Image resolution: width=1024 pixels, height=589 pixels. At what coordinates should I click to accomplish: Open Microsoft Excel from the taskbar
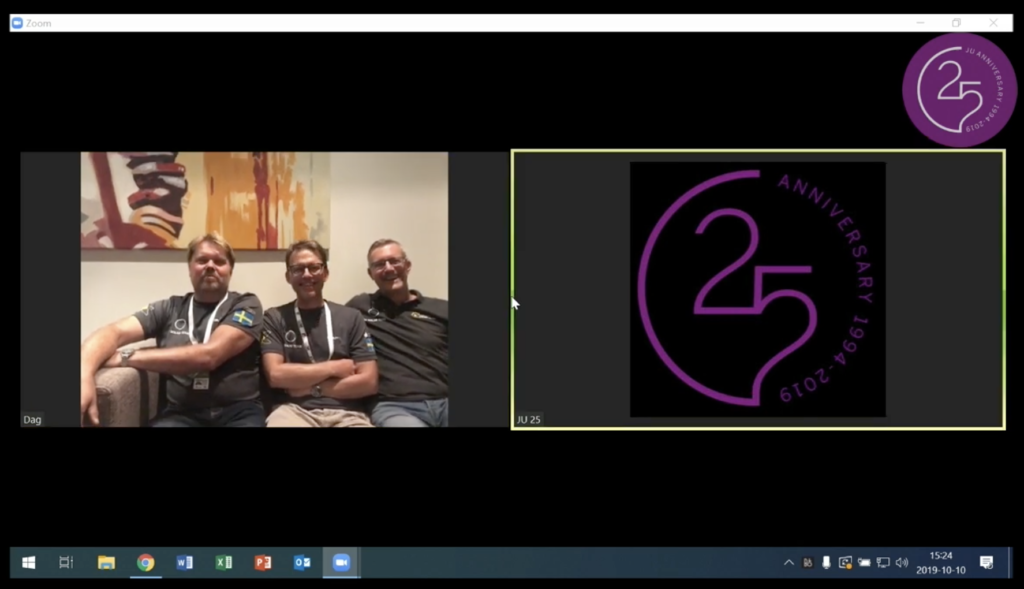click(223, 562)
